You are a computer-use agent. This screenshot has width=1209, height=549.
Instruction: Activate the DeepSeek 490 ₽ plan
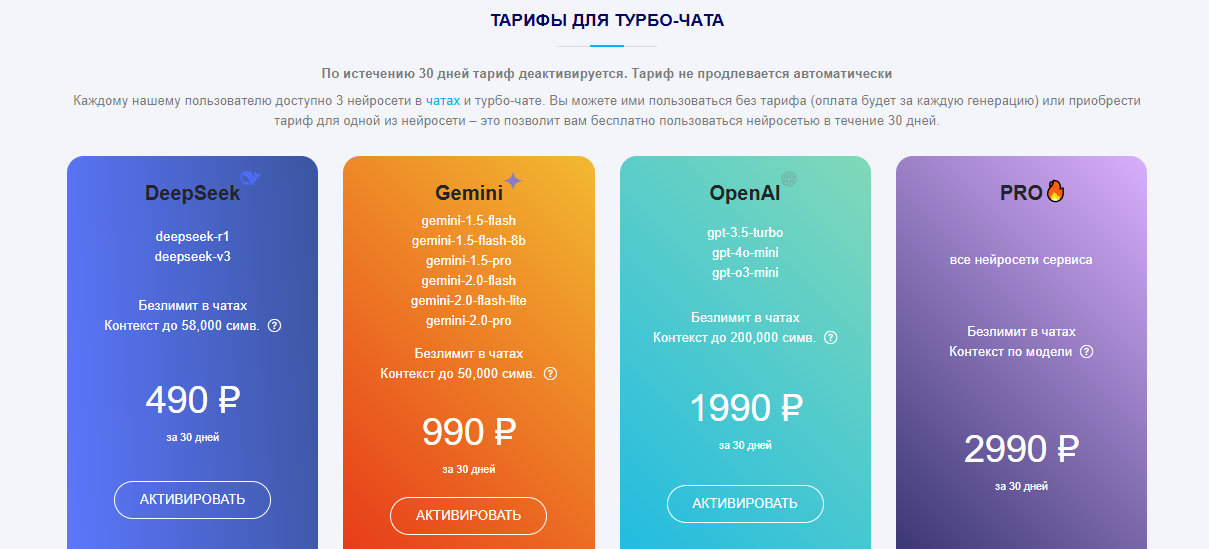tap(192, 500)
